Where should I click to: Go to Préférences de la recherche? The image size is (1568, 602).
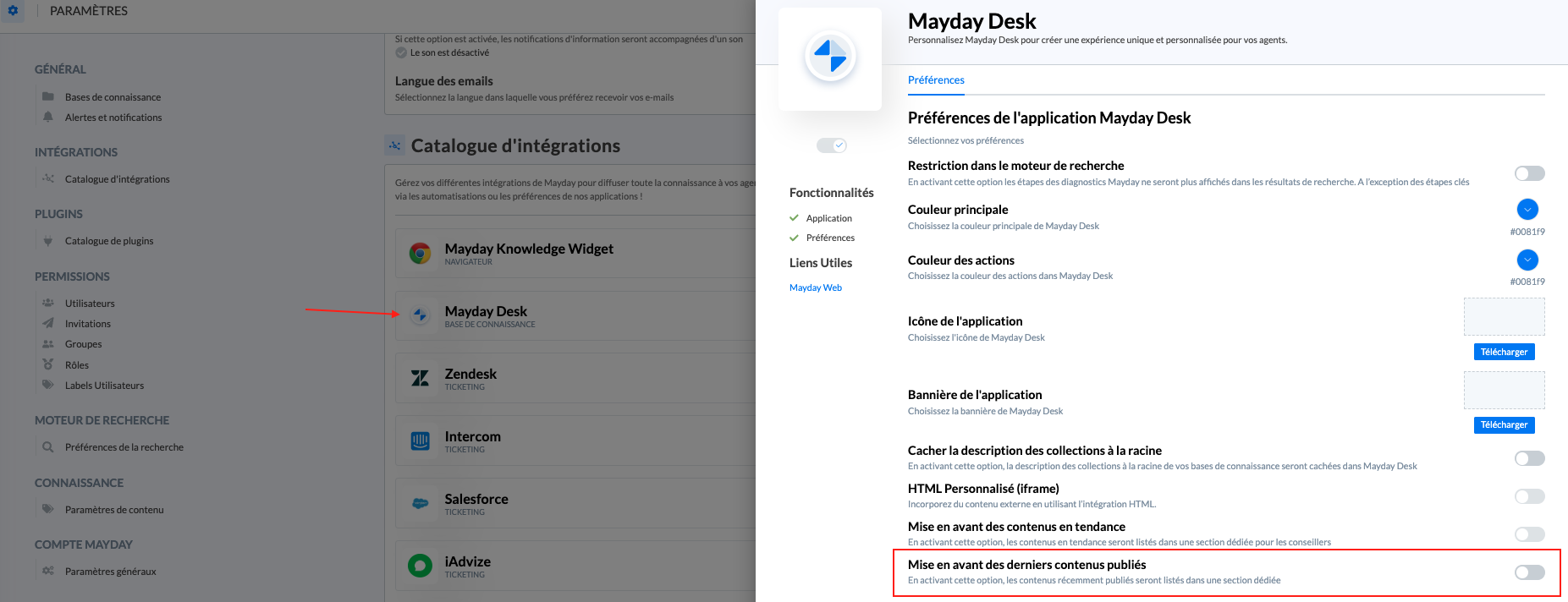coord(124,447)
